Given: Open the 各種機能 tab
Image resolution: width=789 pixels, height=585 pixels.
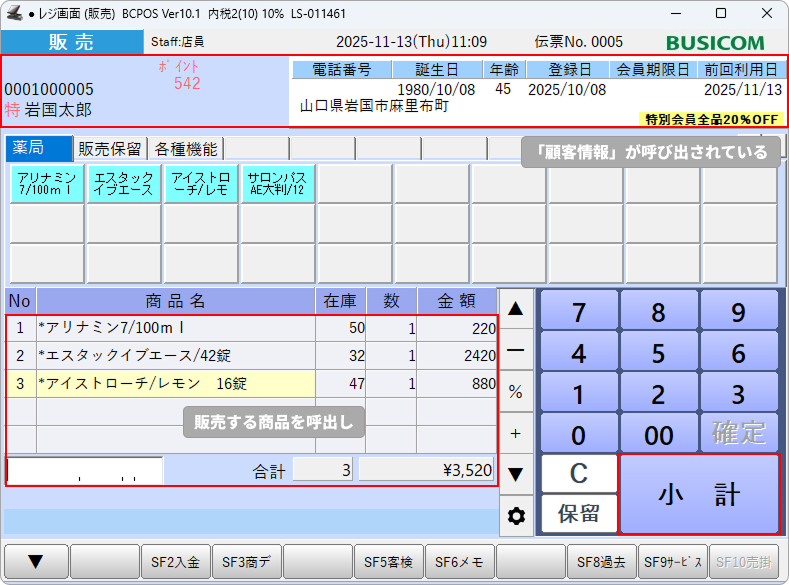Looking at the screenshot, I should 184,149.
